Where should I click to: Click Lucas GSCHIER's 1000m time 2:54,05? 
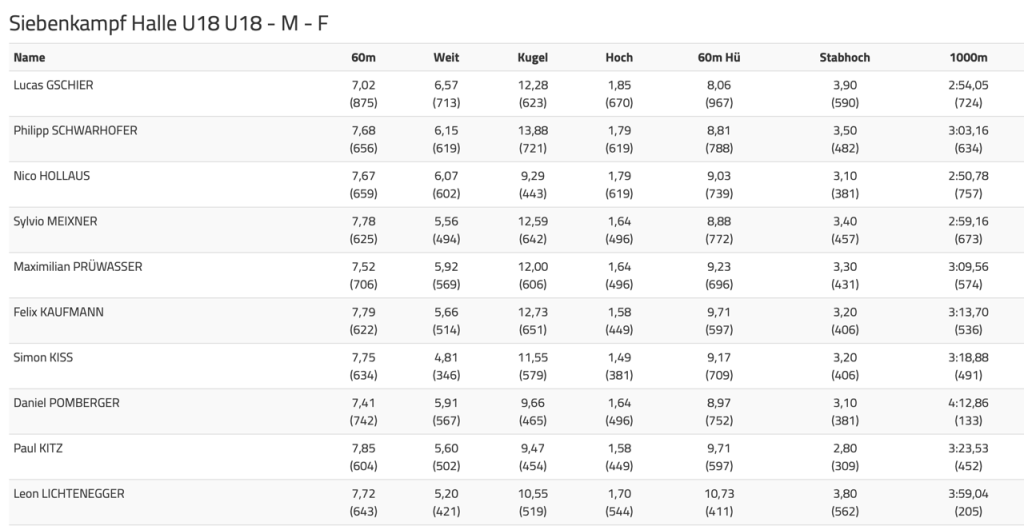(x=968, y=85)
